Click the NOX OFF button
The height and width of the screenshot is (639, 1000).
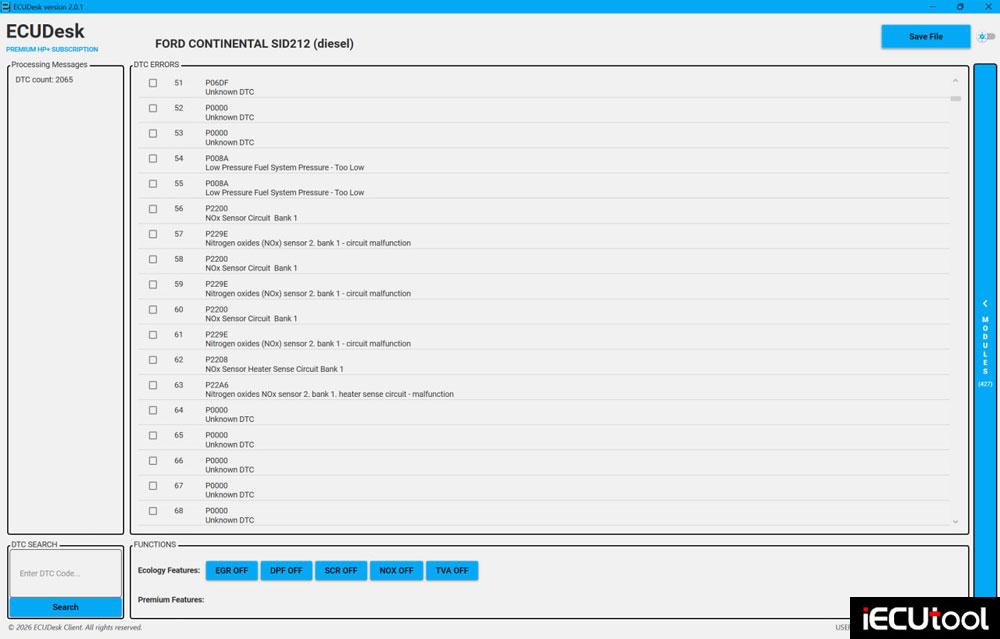click(396, 571)
